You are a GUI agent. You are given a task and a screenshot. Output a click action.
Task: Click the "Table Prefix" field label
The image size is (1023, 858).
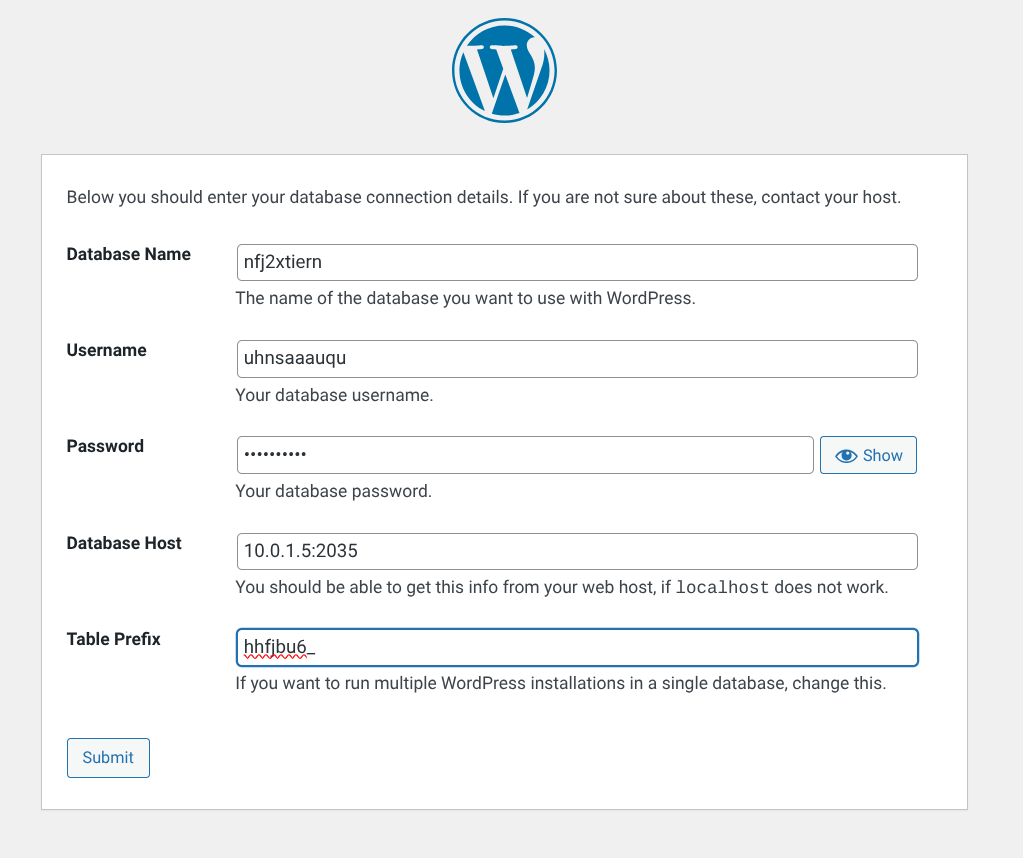[113, 639]
